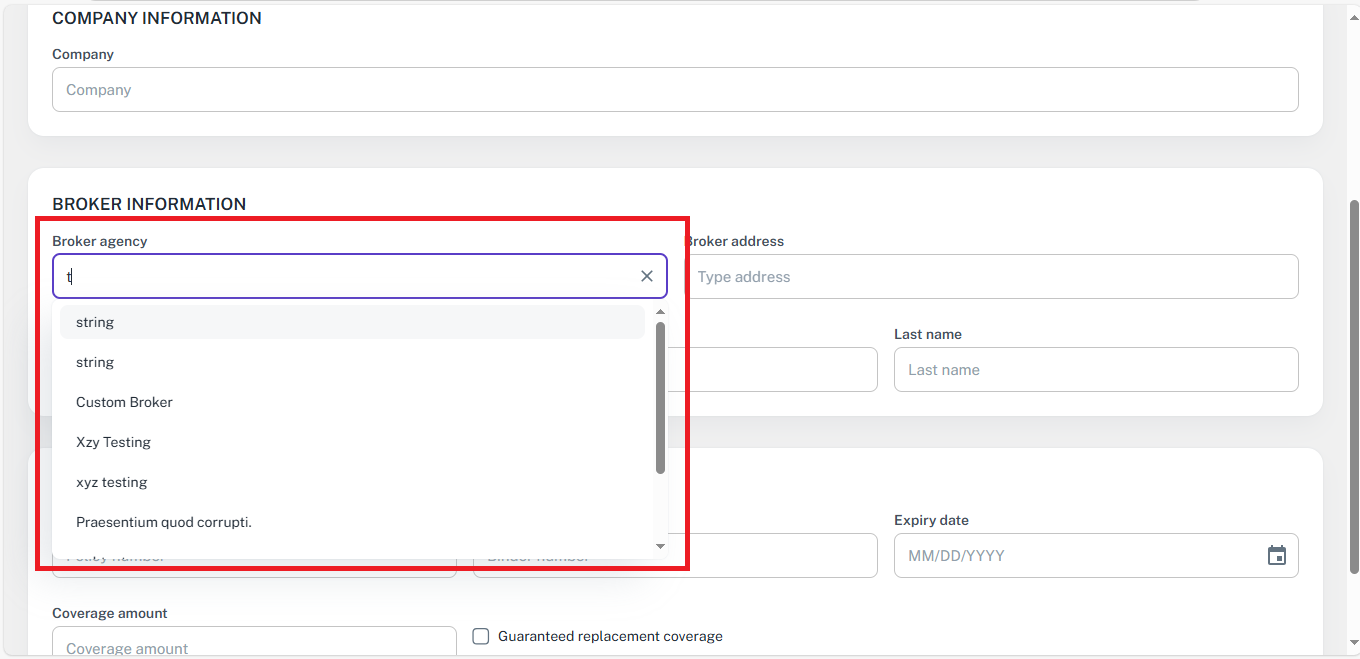The image size is (1360, 659).
Task: Click dropdown list scroll-up arrow
Action: pos(660,312)
